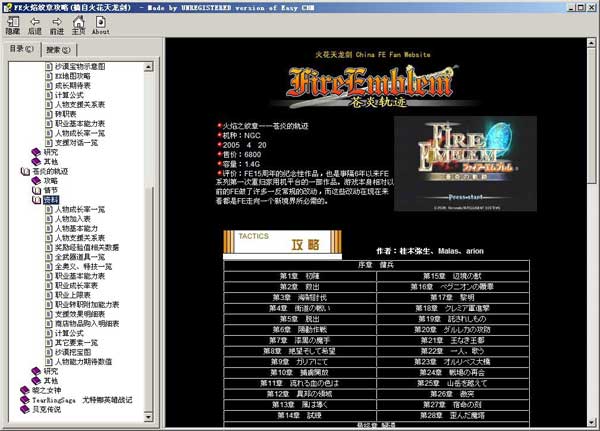Click page icon beside 商店物品购入明细表
This screenshot has height=431, width=600.
click(49, 323)
